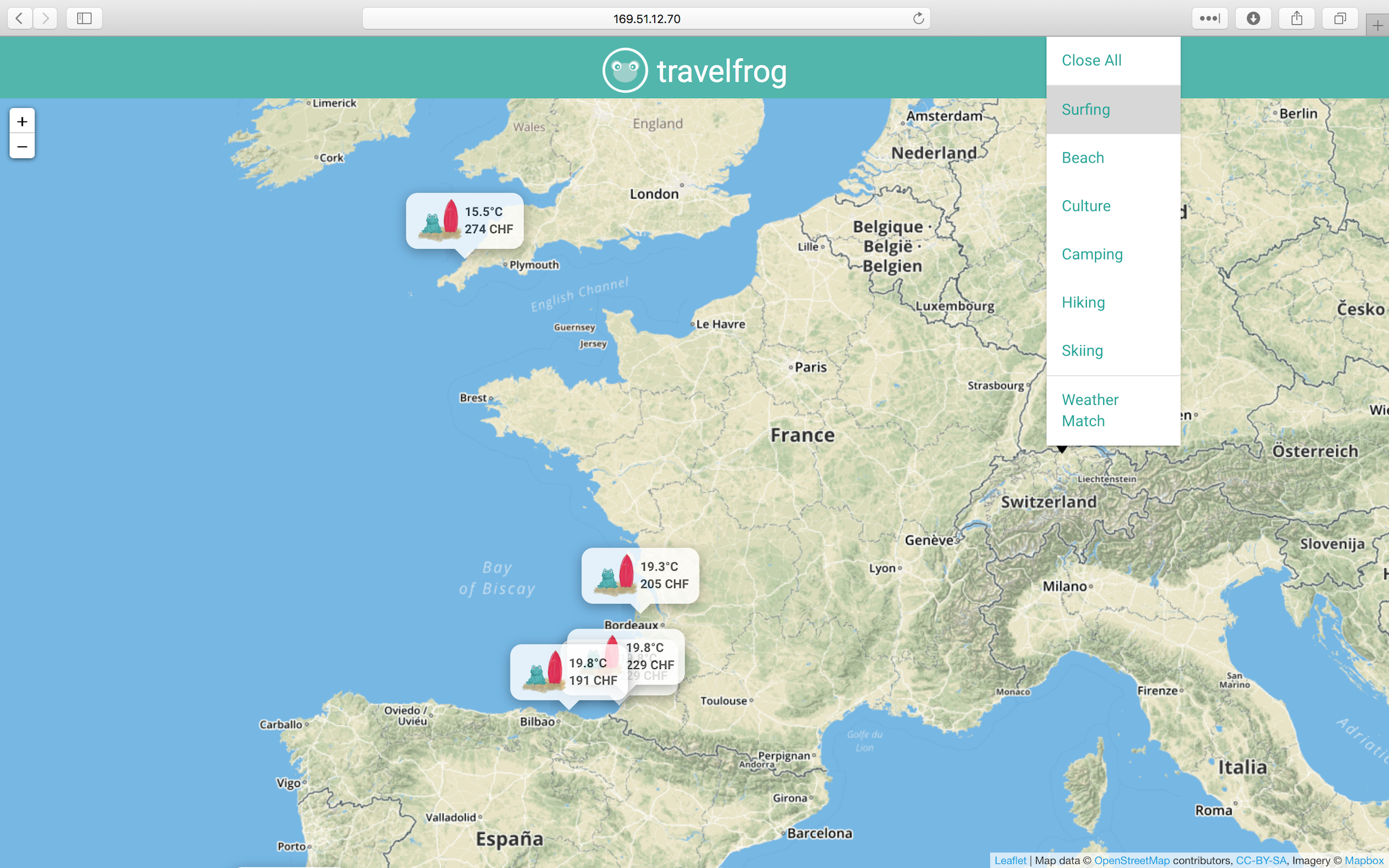Show all tabs overview icon
Viewport: 1389px width, 868px height.
coord(1340,19)
